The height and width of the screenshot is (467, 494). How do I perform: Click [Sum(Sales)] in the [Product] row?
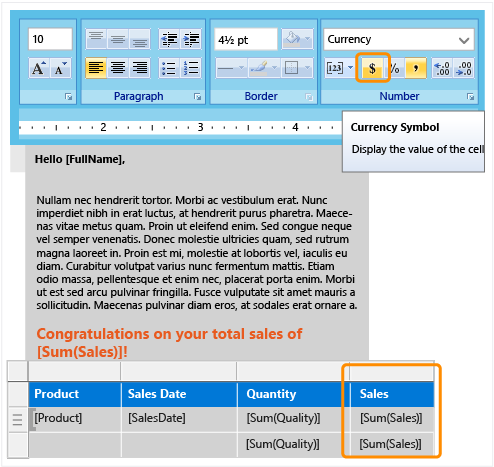[x=392, y=419]
